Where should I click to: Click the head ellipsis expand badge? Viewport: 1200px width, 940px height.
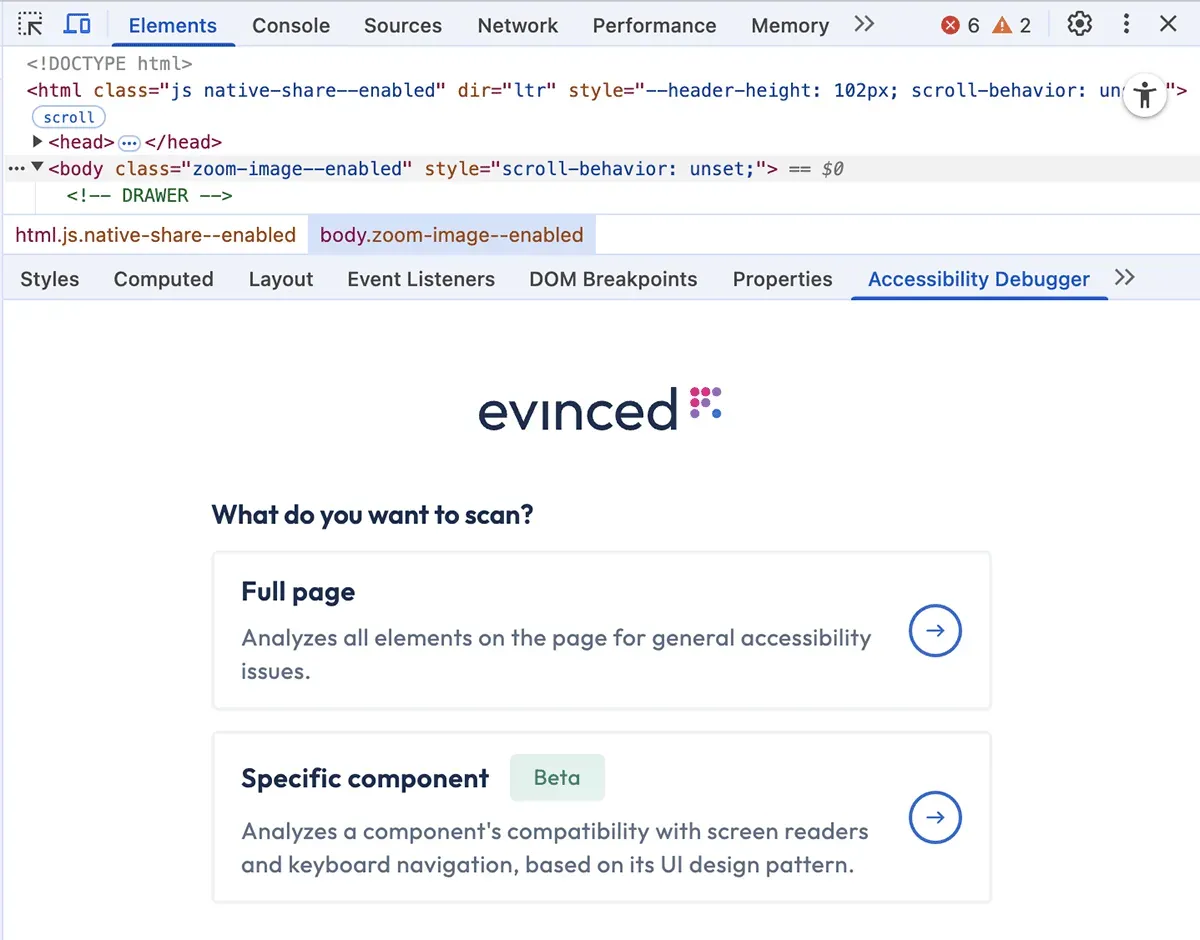129,143
